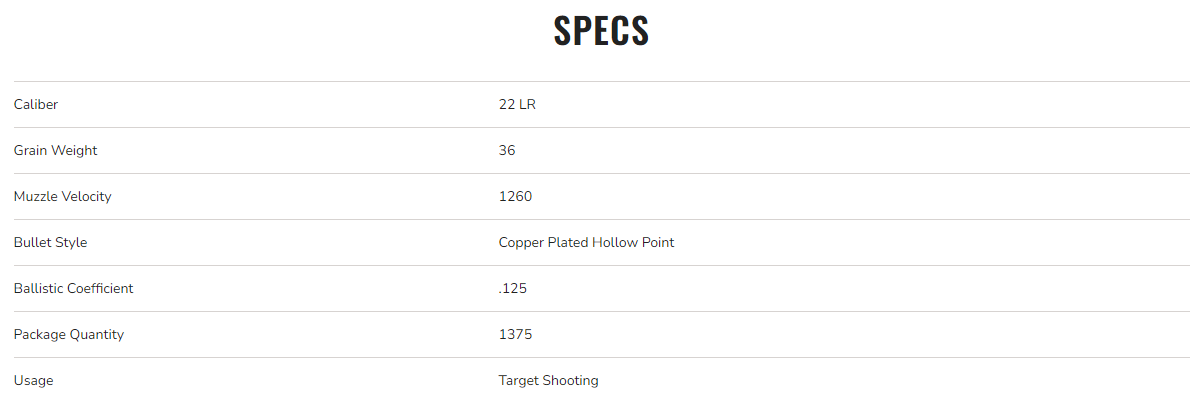Viewport: 1202px width, 402px height.
Task: Click the word Weight in the table
Action: (x=76, y=151)
